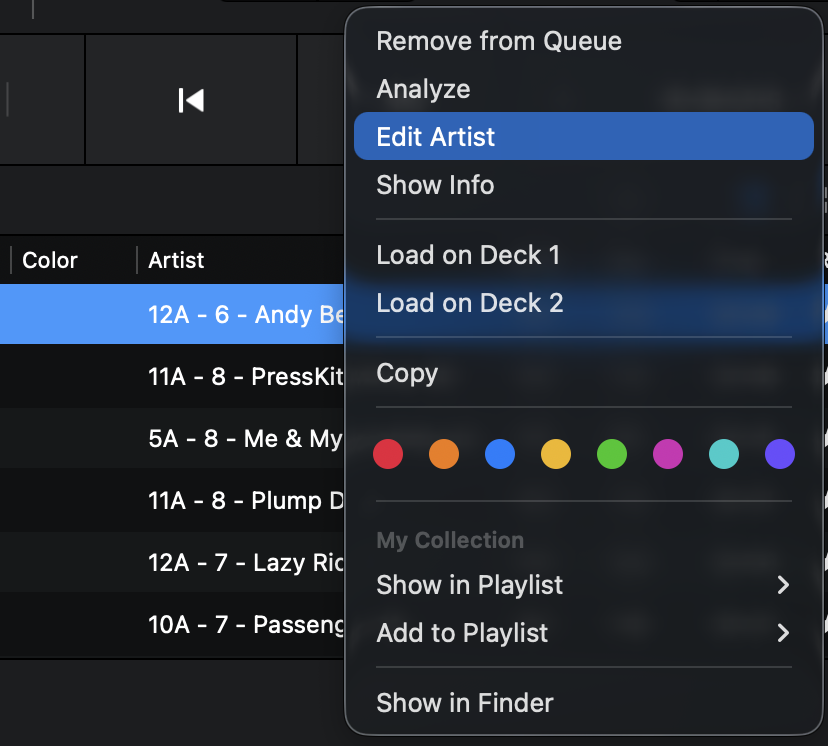This screenshot has width=828, height=746.
Task: Sort by the Artist column header
Action: point(176,260)
